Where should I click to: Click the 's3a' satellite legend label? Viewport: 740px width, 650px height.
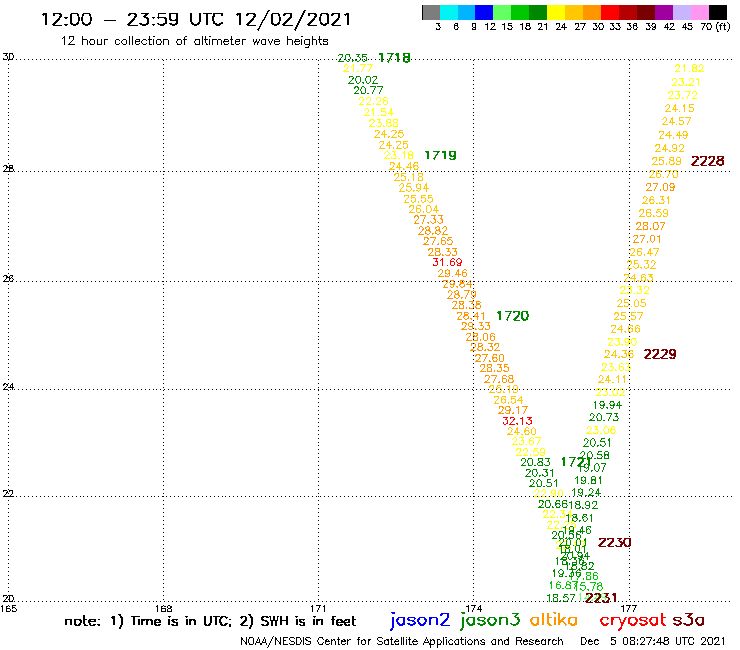689,621
